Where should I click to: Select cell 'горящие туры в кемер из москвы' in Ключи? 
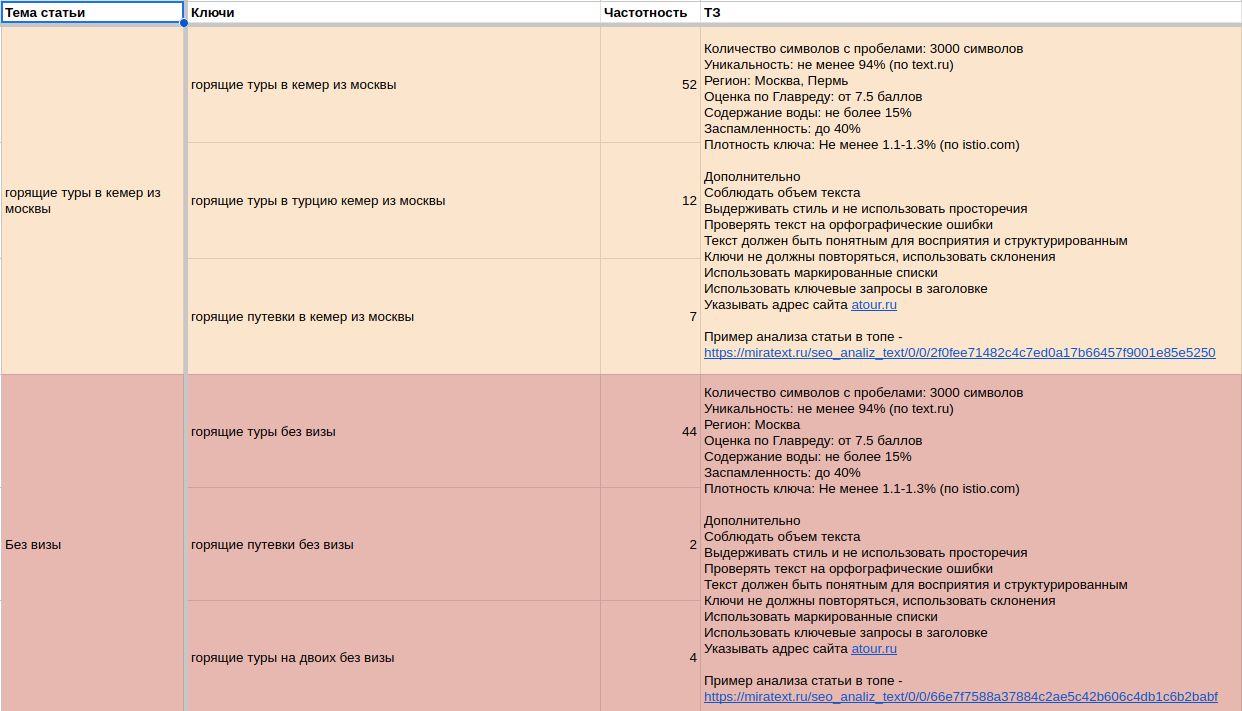point(394,85)
